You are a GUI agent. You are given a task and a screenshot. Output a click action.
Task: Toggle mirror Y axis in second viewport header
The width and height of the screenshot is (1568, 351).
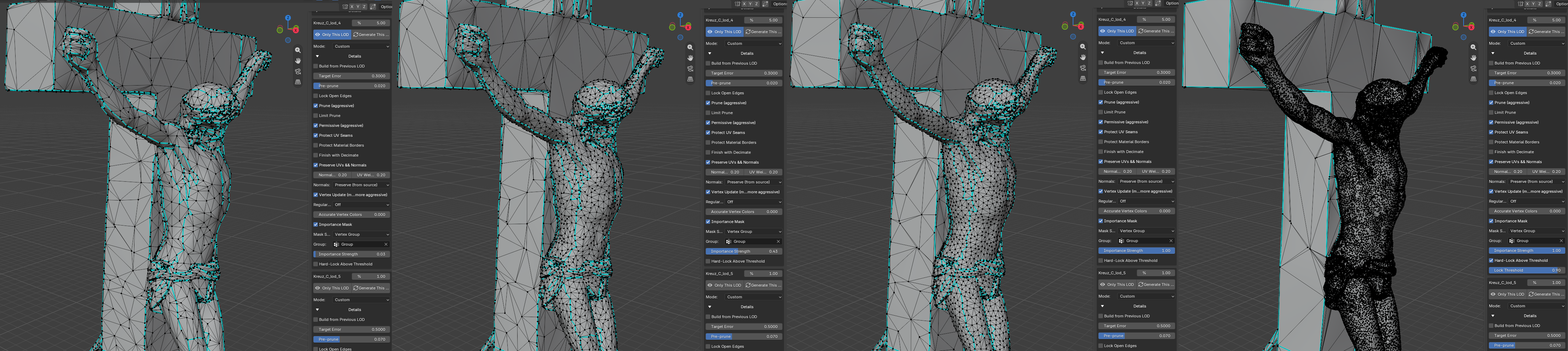750,4
